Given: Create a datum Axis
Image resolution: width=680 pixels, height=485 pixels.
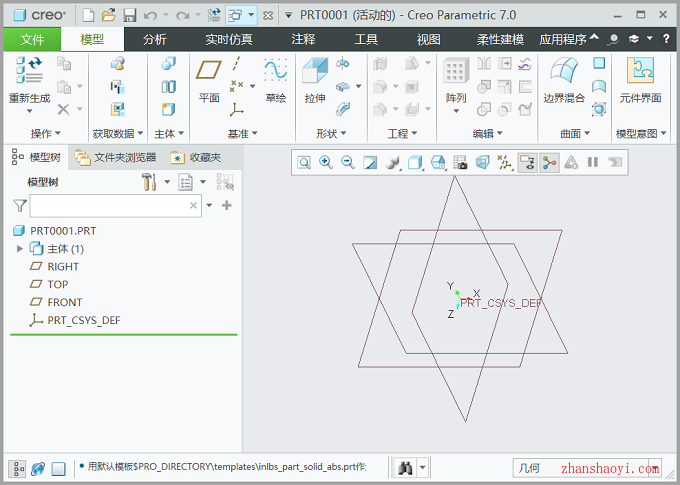Looking at the screenshot, I should 236,63.
